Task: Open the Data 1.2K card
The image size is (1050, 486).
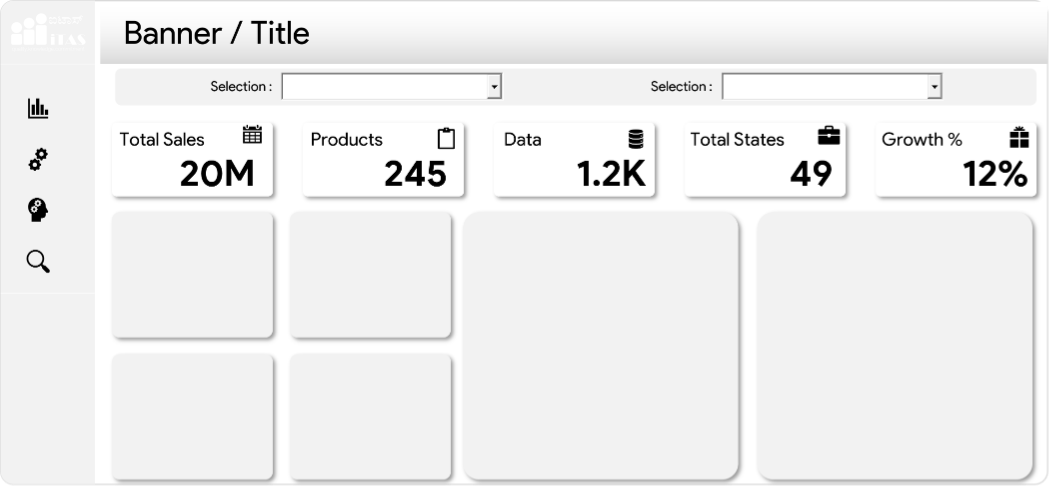Action: (x=575, y=160)
